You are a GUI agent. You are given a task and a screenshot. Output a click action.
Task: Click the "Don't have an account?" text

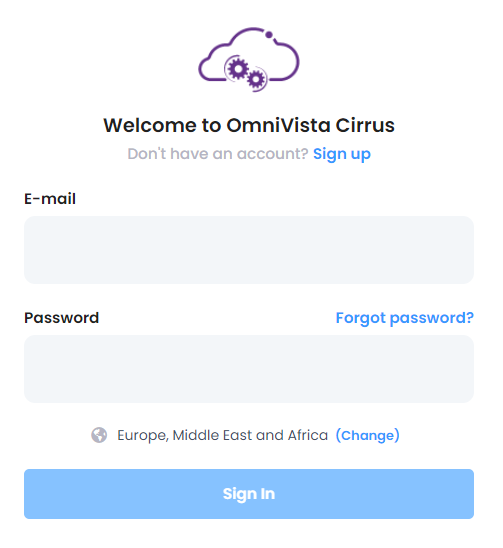[x=218, y=154]
